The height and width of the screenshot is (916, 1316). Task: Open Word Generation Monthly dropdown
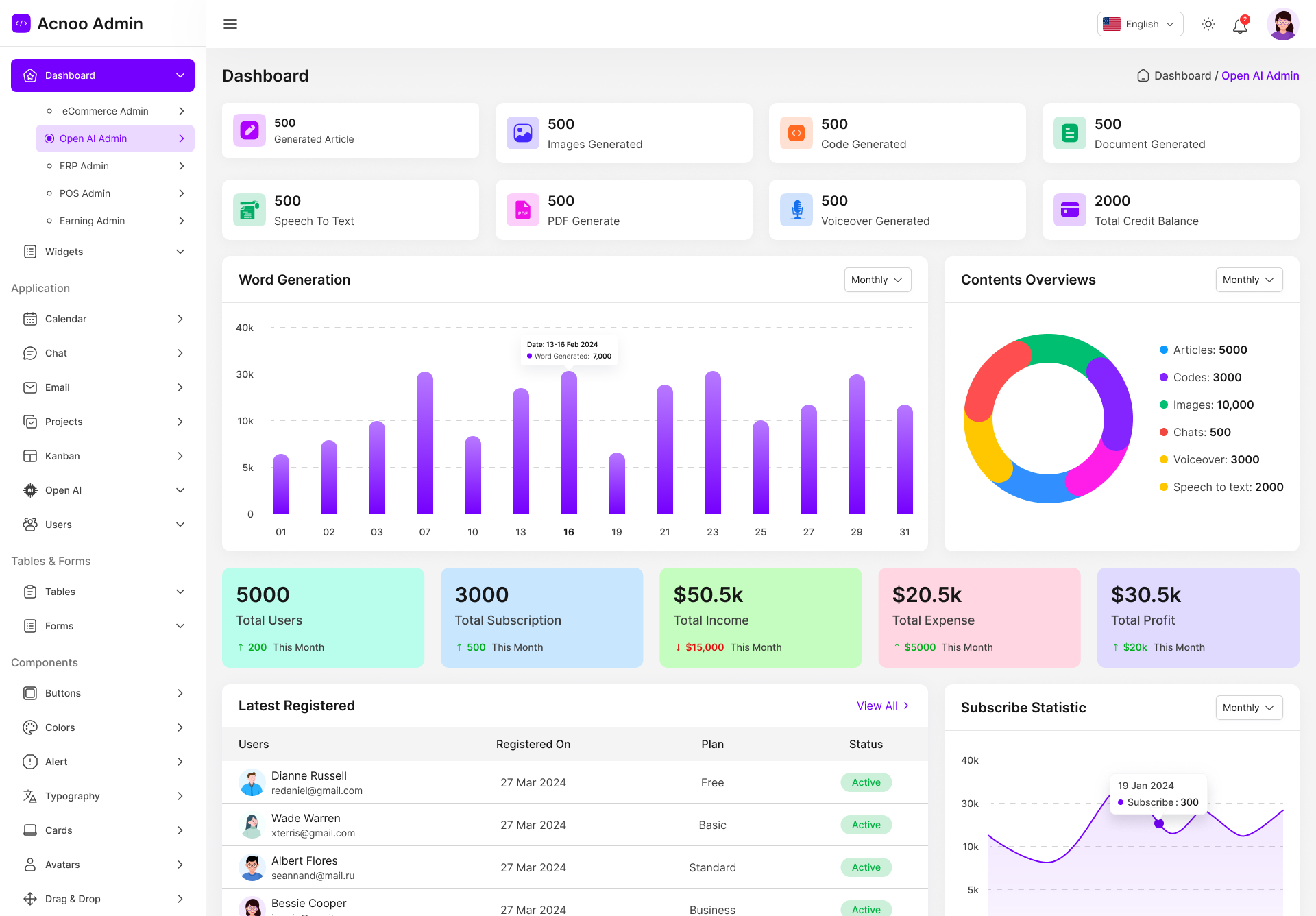coord(877,280)
